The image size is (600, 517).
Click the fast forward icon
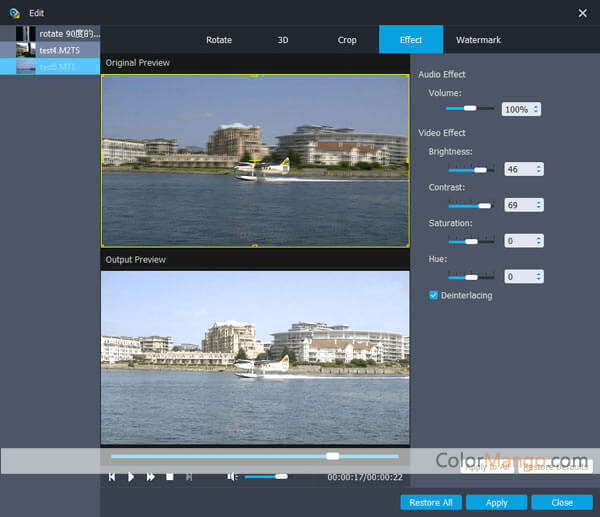[x=151, y=477]
